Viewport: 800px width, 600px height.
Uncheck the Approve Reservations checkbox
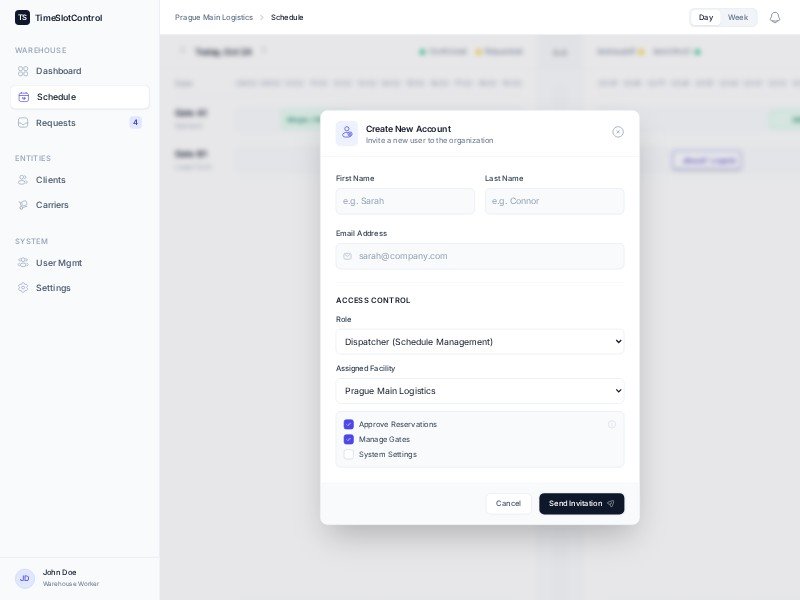pyautogui.click(x=349, y=424)
